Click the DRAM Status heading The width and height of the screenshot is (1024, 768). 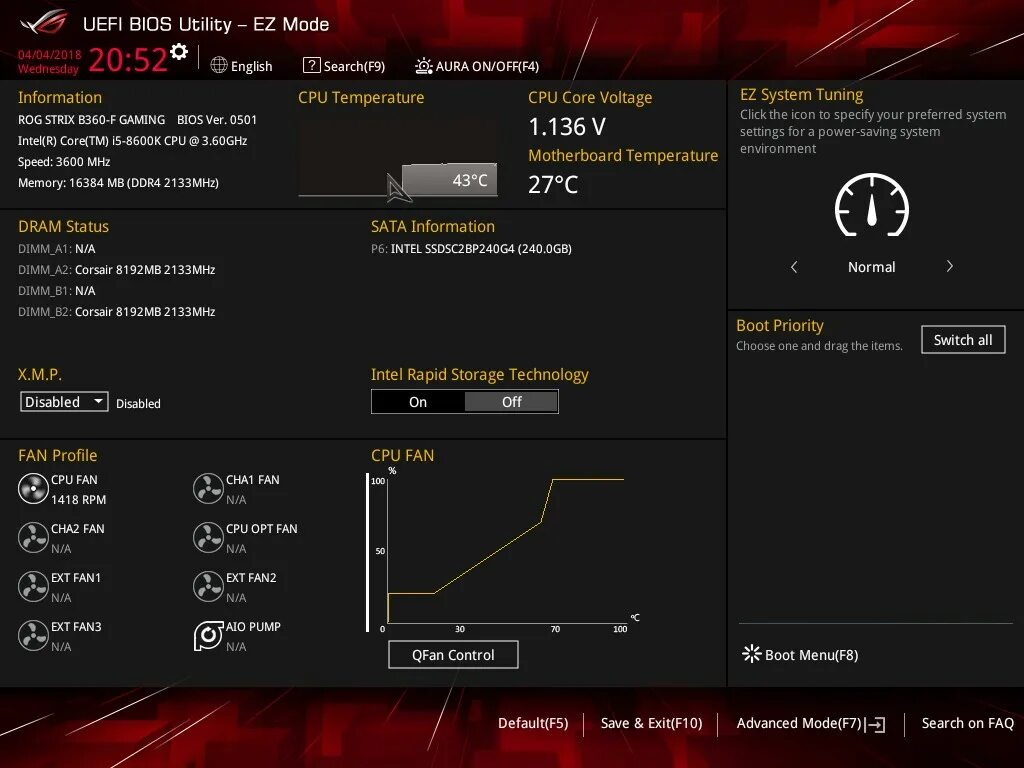tap(63, 227)
